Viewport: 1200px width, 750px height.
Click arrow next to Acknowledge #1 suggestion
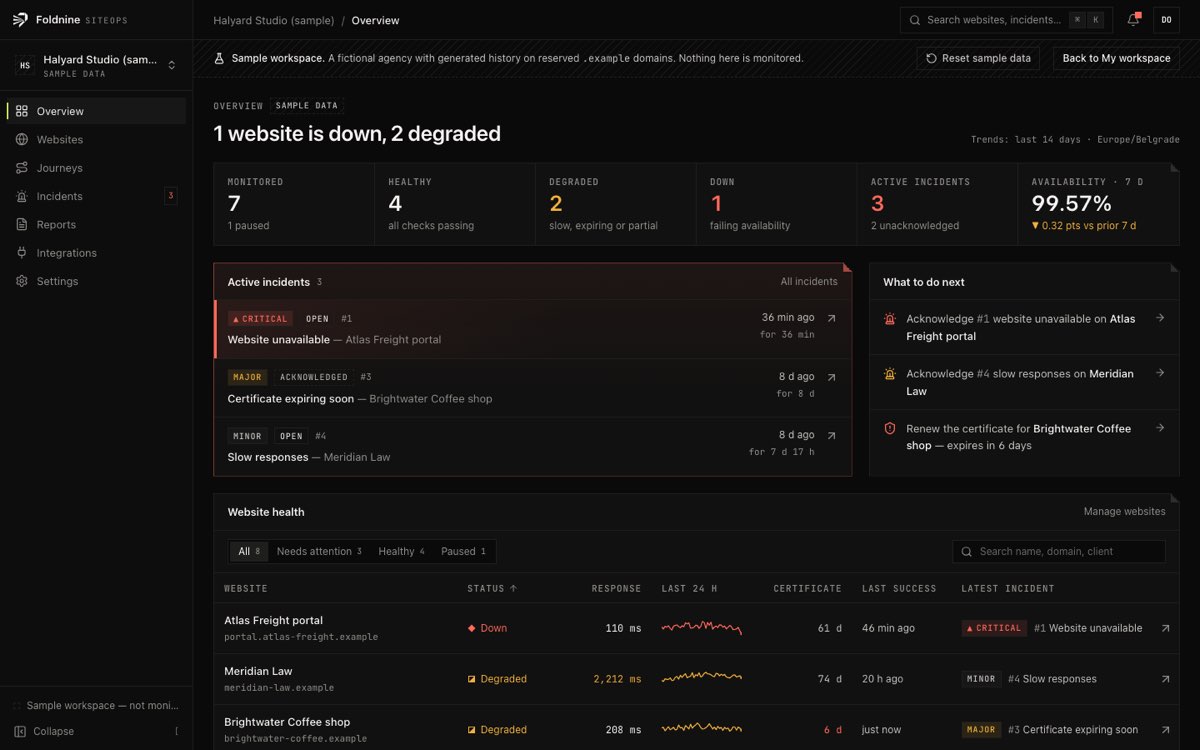1160,318
